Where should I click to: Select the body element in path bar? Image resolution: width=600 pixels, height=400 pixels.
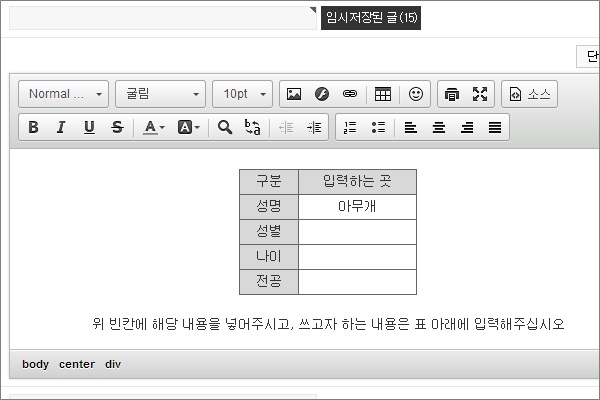pos(35,364)
